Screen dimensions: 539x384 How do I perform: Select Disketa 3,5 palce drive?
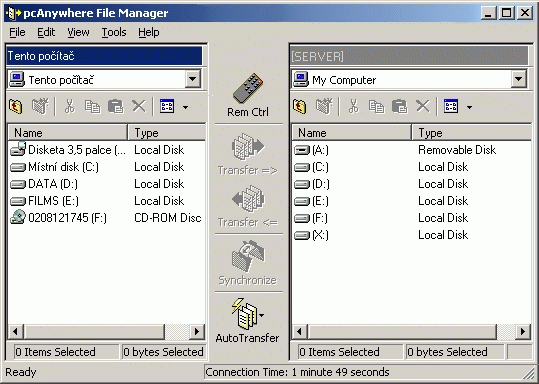(68, 150)
